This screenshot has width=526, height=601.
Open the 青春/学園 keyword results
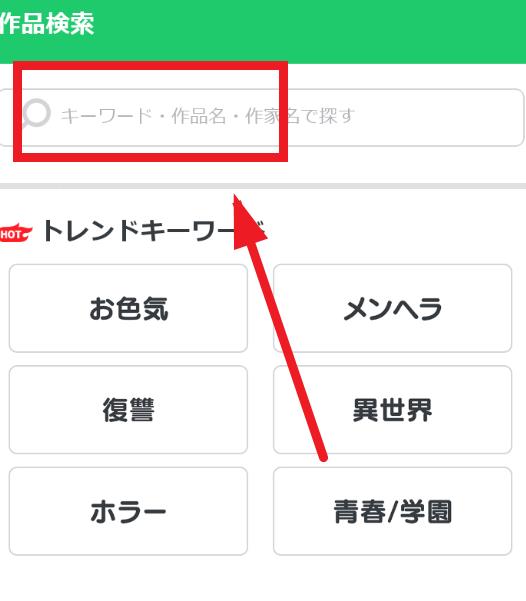(x=393, y=511)
